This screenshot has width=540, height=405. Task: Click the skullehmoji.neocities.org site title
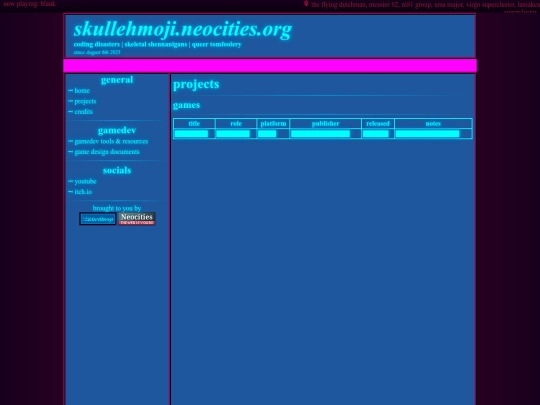[x=183, y=29]
